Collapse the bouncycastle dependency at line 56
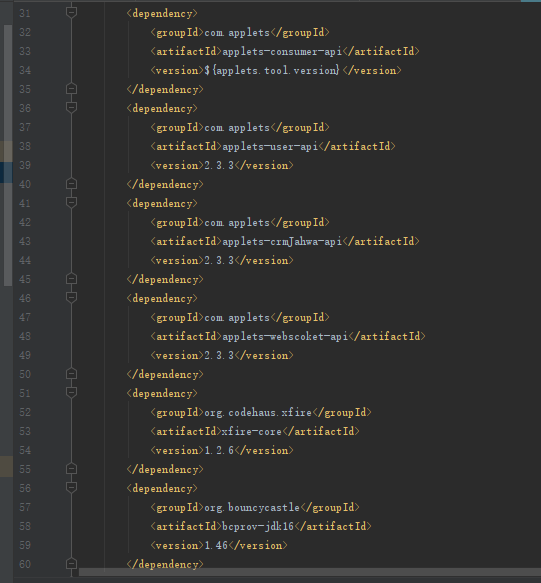Image resolution: width=541 pixels, height=583 pixels. click(71, 487)
